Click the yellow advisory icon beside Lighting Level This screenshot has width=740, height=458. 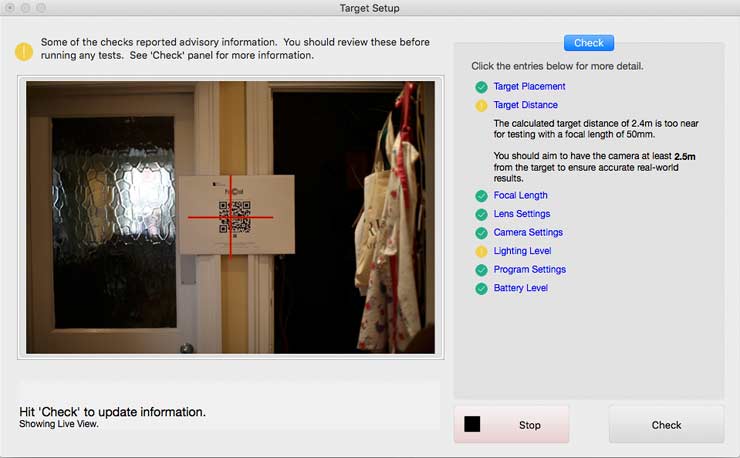[481, 251]
